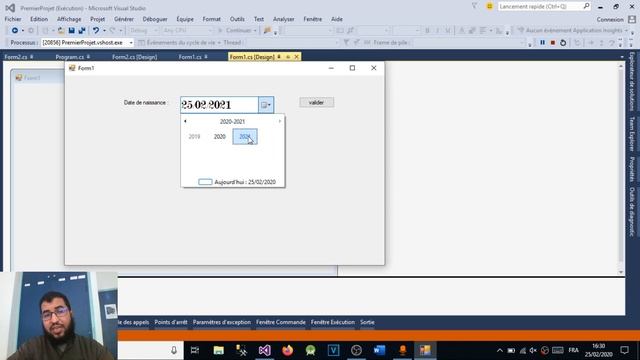The width and height of the screenshot is (640, 360).
Task: Click the navigate backward toolbar icon
Action: [x=15, y=31]
